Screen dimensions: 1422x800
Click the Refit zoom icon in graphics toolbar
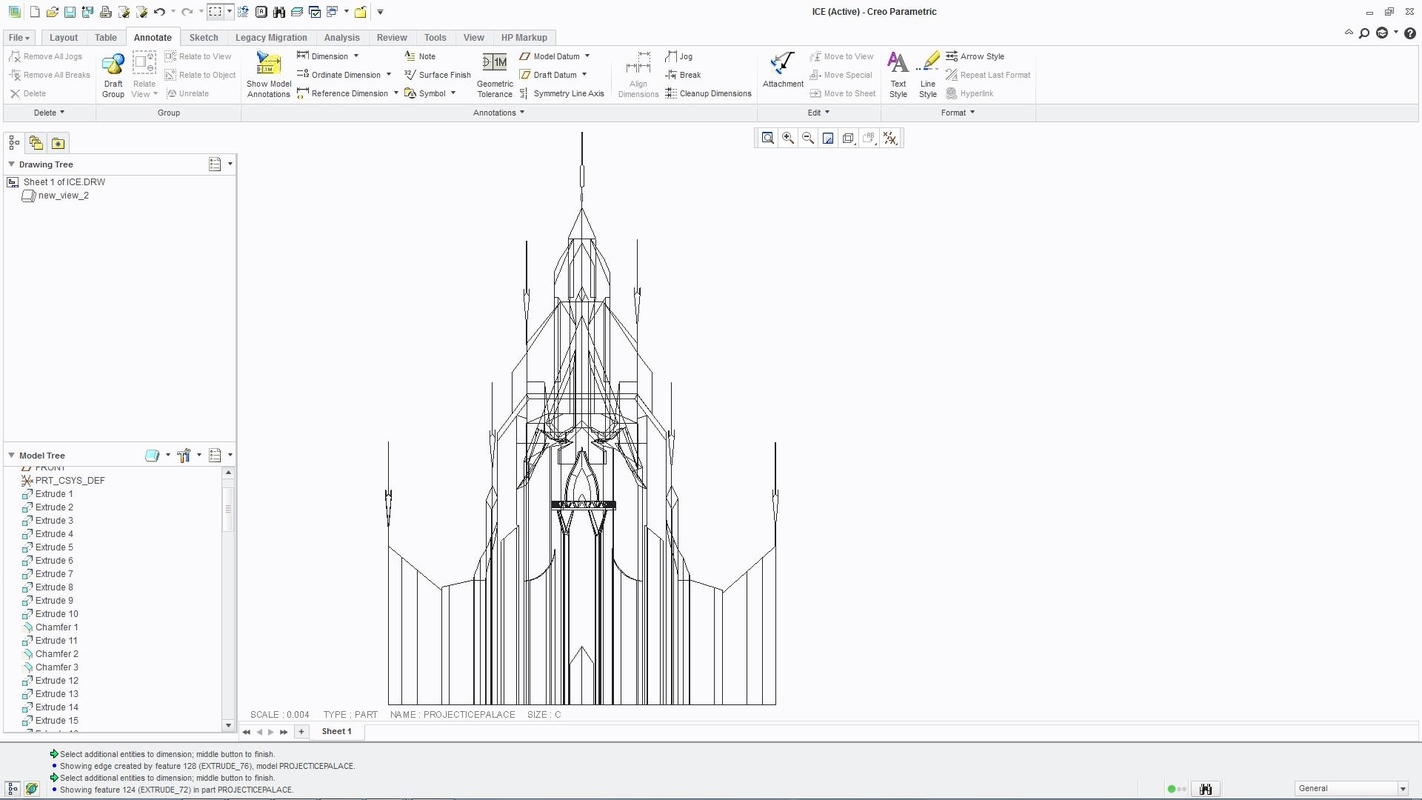pos(768,138)
